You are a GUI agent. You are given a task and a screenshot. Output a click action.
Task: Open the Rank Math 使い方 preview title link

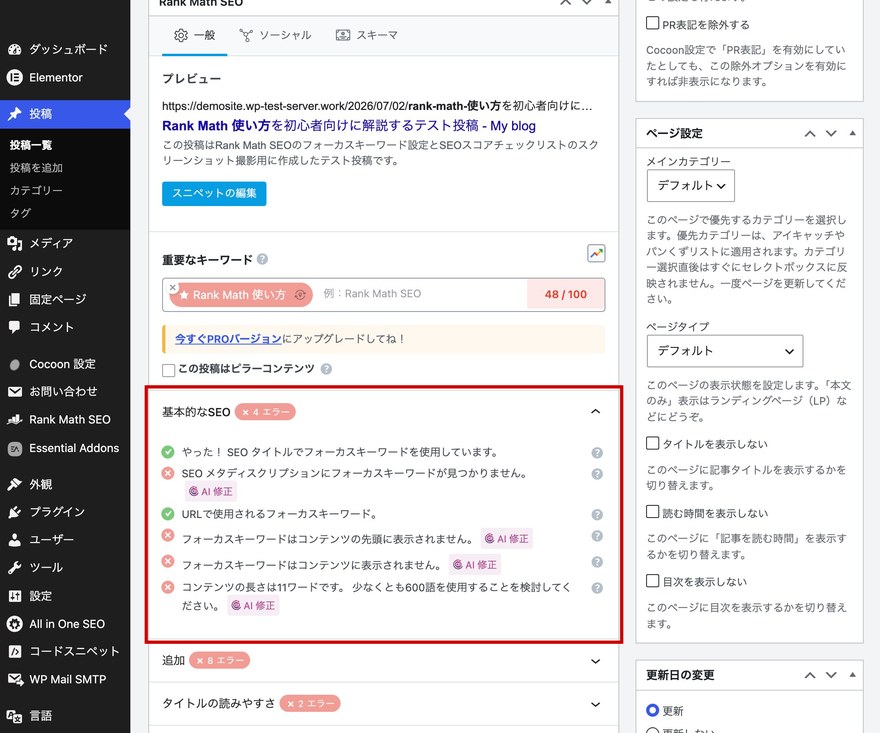coord(349,126)
